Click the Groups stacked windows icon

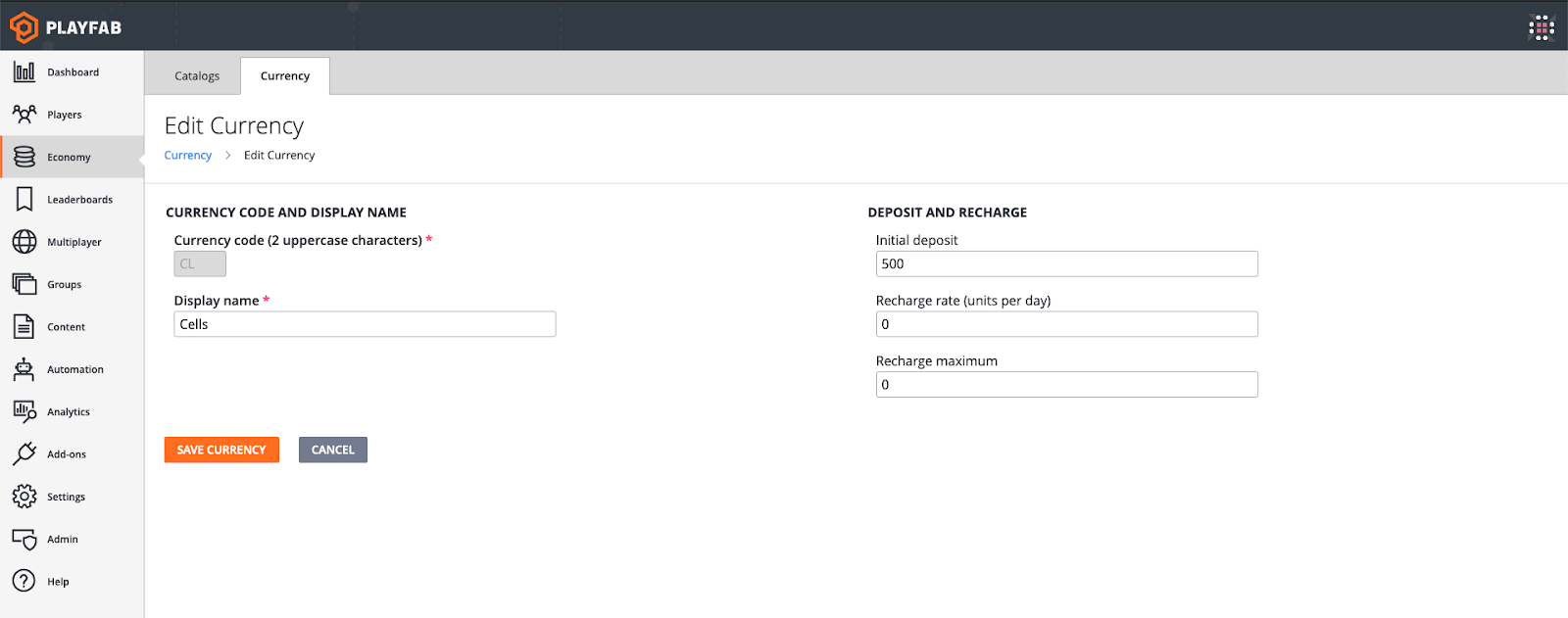(x=24, y=284)
